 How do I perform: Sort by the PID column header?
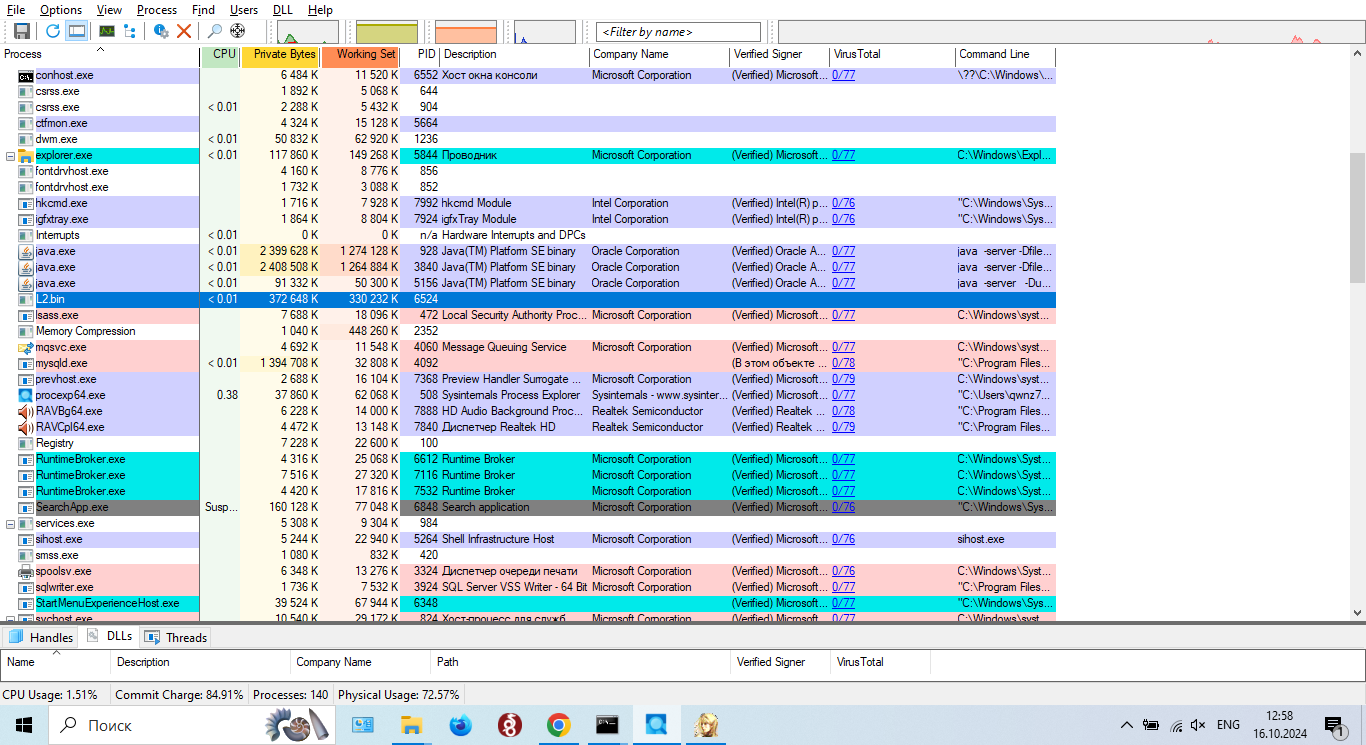pyautogui.click(x=420, y=55)
